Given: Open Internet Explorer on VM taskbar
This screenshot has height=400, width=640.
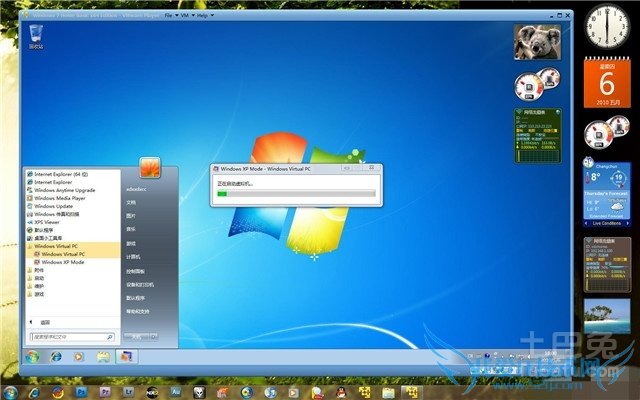Looking at the screenshot, I should tap(56, 357).
